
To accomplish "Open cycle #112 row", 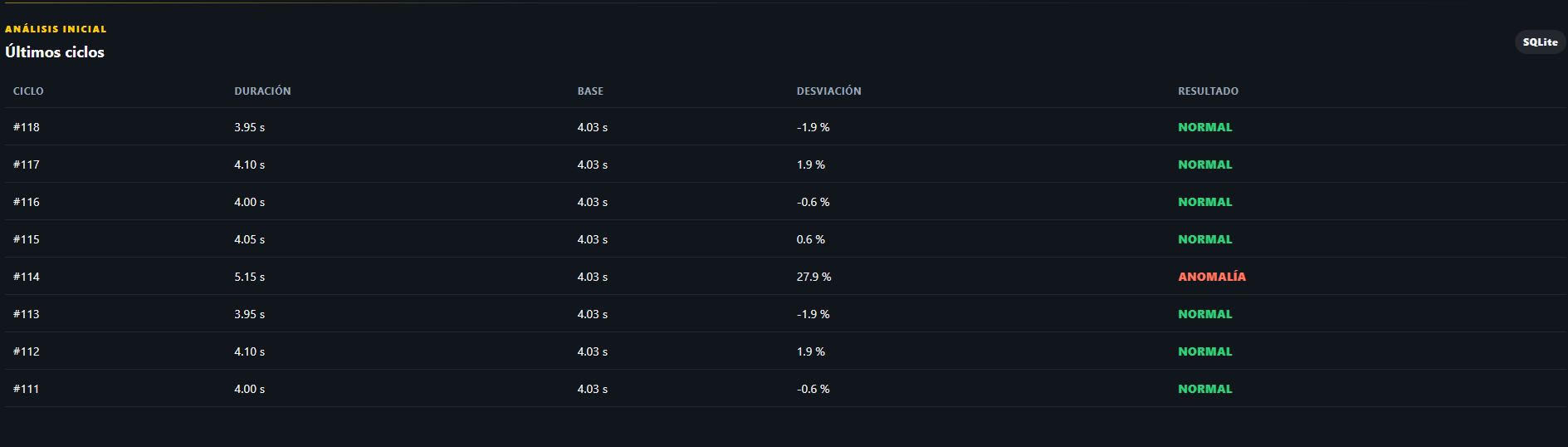I will [786, 351].
